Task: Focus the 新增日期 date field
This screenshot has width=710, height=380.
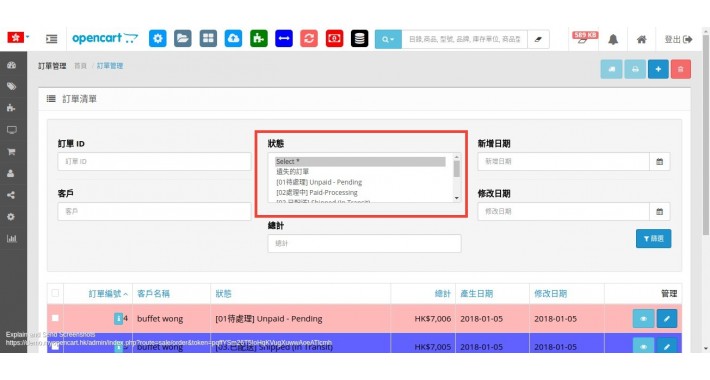Action: coord(563,162)
